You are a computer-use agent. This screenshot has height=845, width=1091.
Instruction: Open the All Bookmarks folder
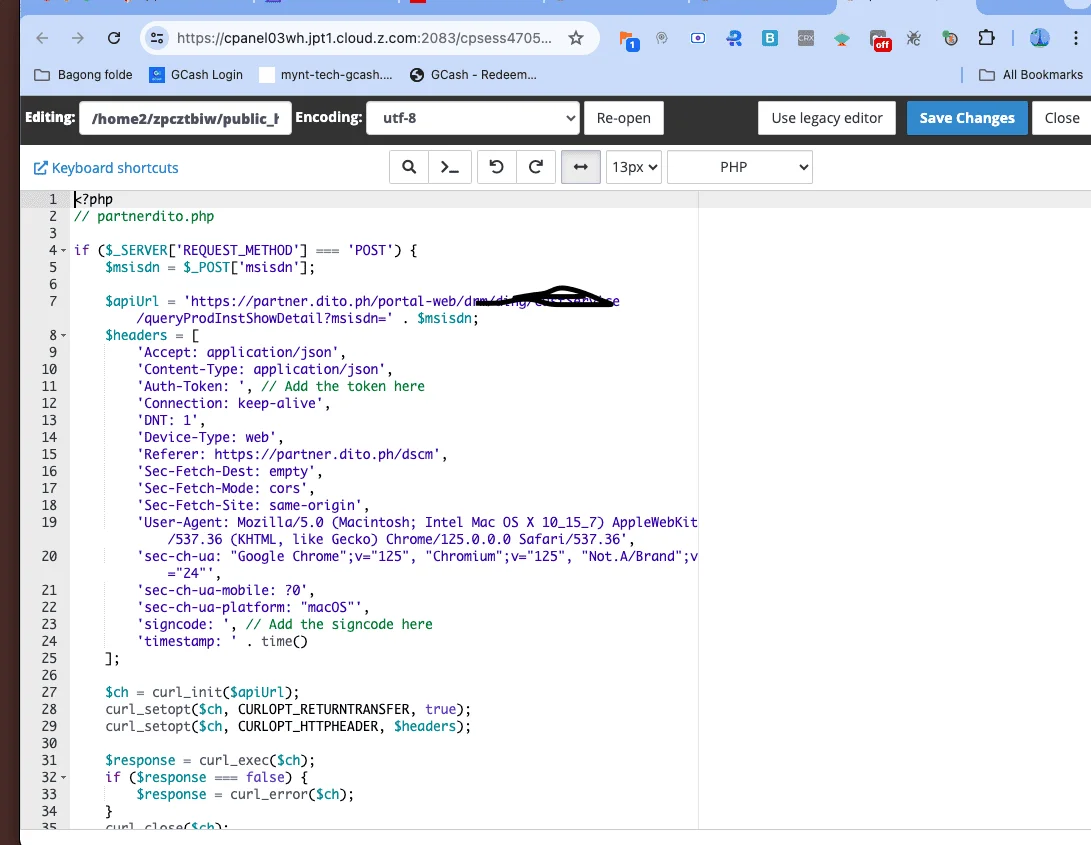pos(1030,74)
